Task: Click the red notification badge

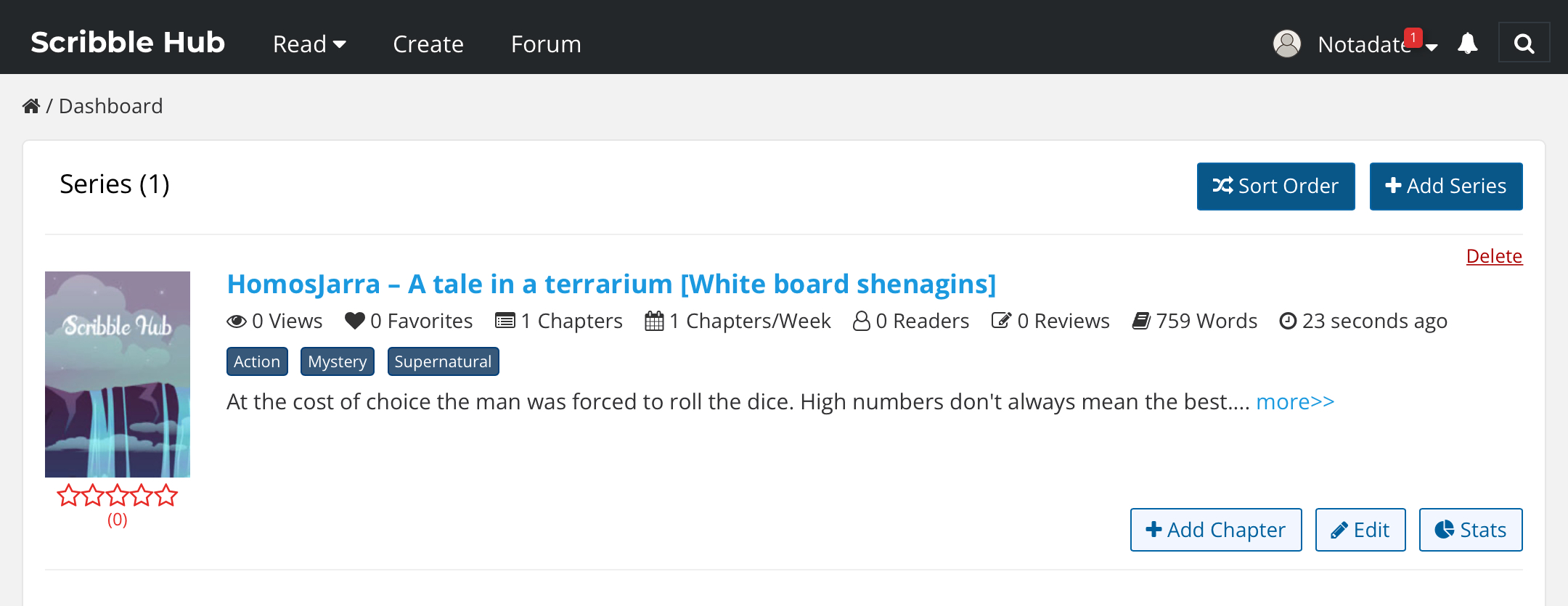Action: [1413, 37]
